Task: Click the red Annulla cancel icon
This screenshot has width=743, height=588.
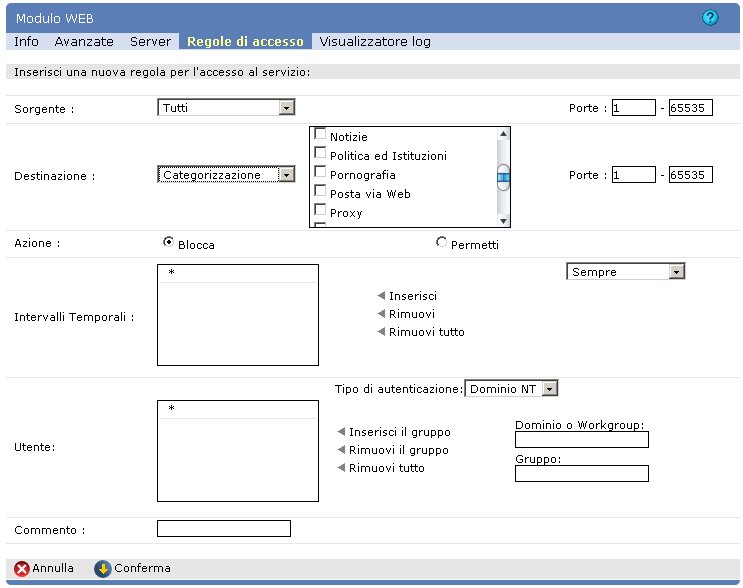Action: (x=21, y=568)
